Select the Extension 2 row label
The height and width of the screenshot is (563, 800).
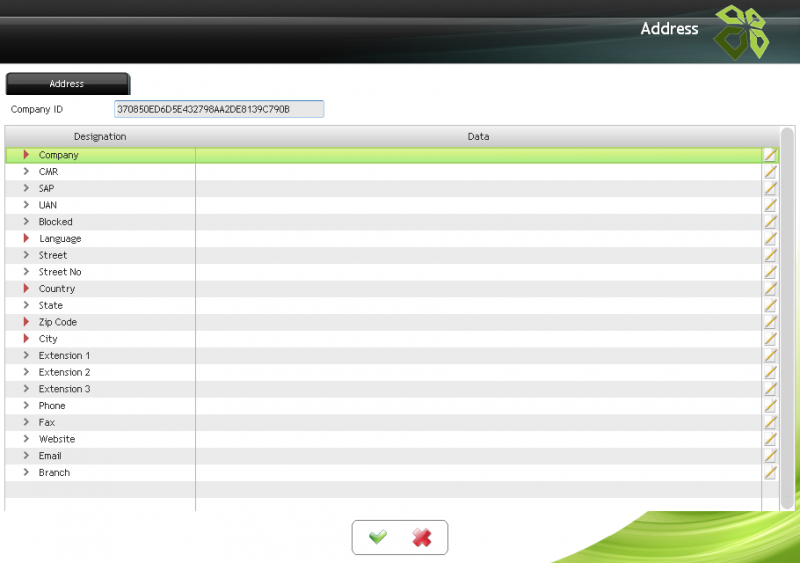point(64,373)
